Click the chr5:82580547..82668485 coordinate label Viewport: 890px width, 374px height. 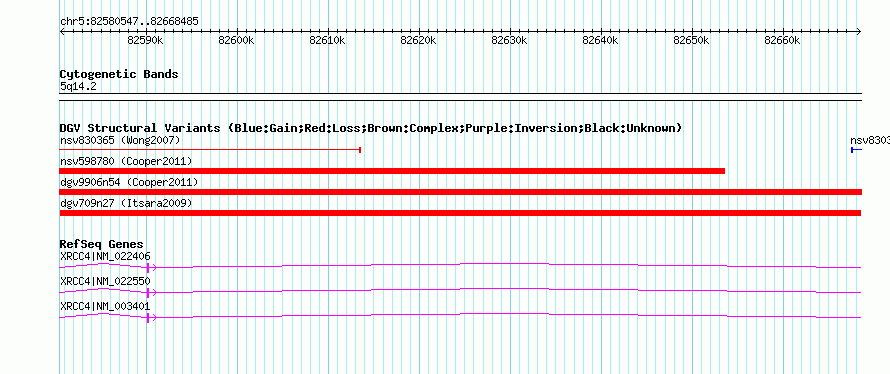(129, 22)
